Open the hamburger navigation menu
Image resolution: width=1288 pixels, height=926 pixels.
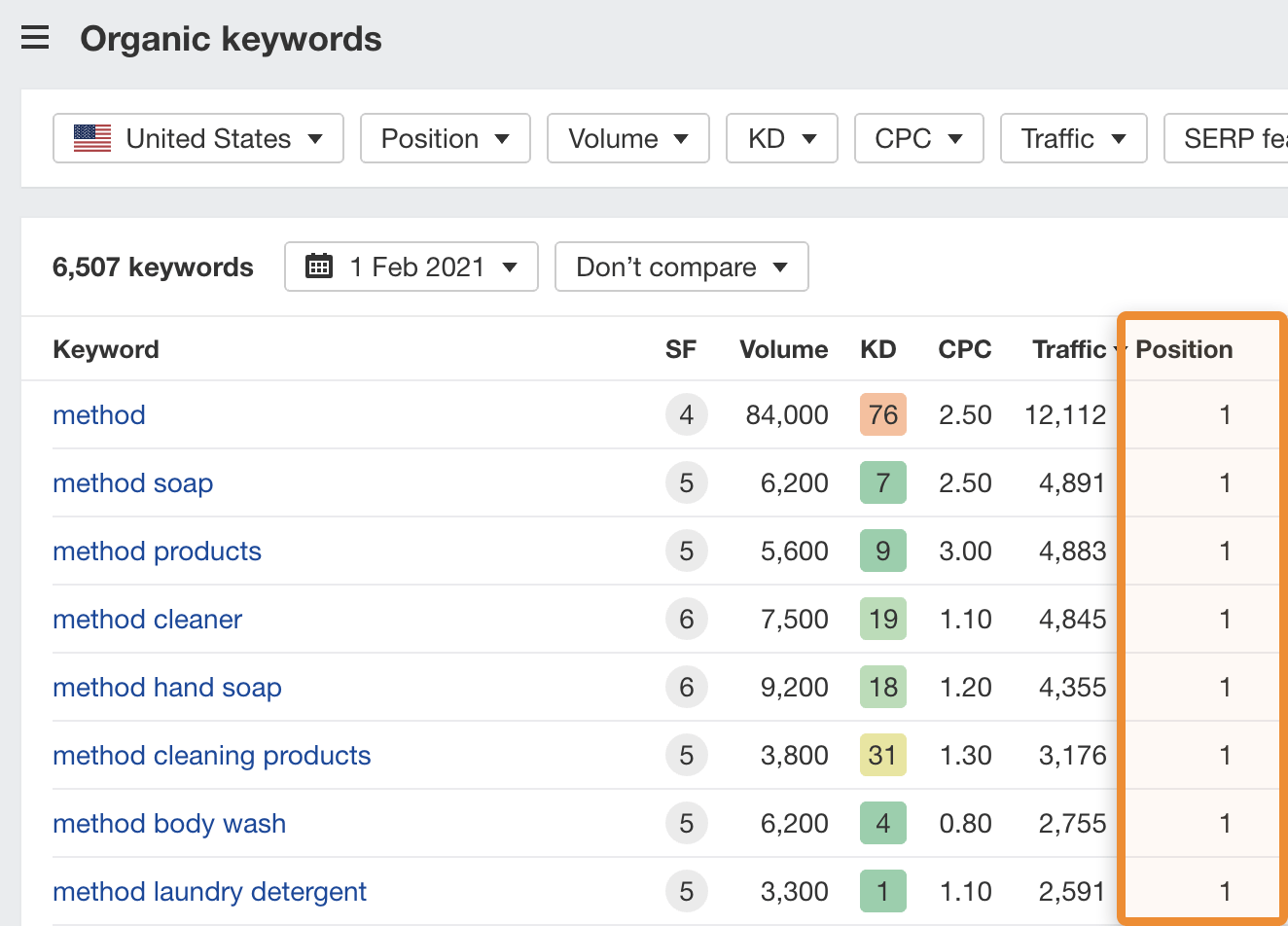tap(34, 38)
